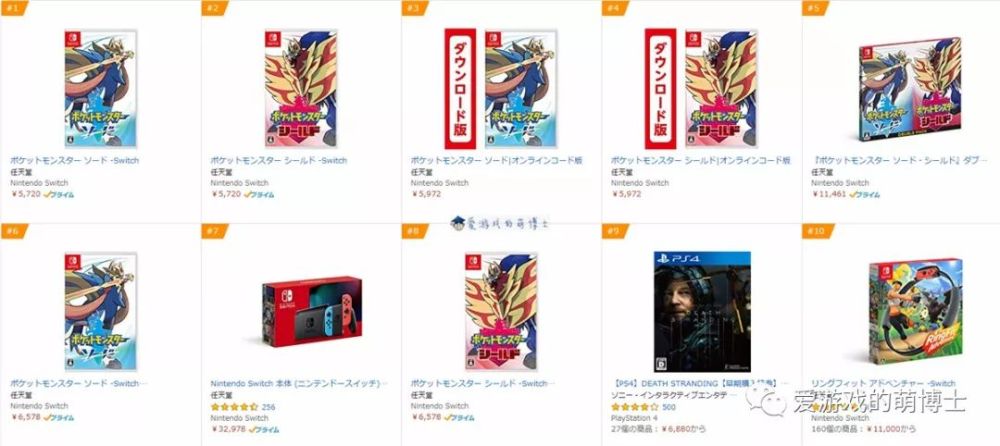Select the #4 Shield download version image
Viewport: 1000px width, 446px height.
coord(701,89)
